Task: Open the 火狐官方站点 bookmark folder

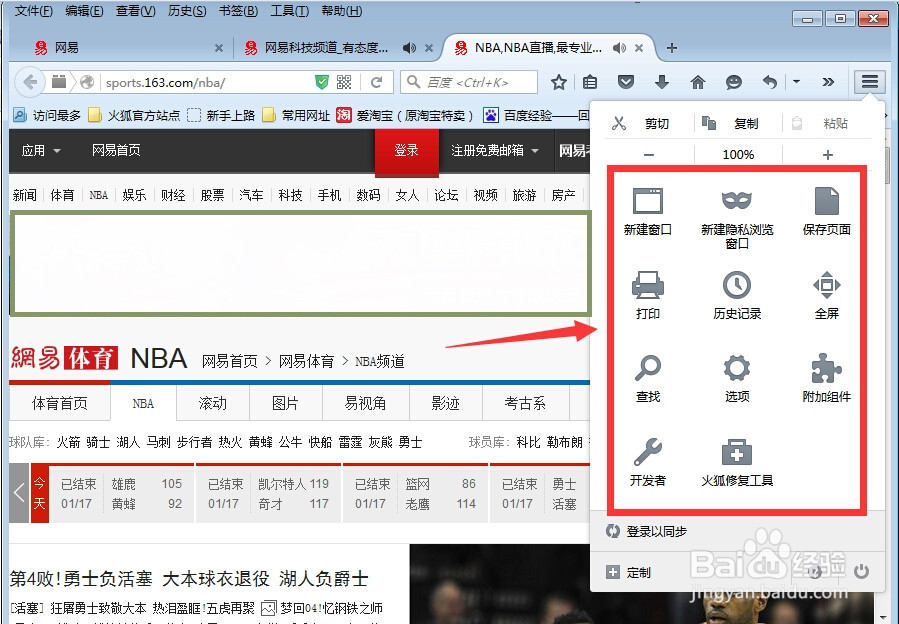Action: (x=134, y=115)
